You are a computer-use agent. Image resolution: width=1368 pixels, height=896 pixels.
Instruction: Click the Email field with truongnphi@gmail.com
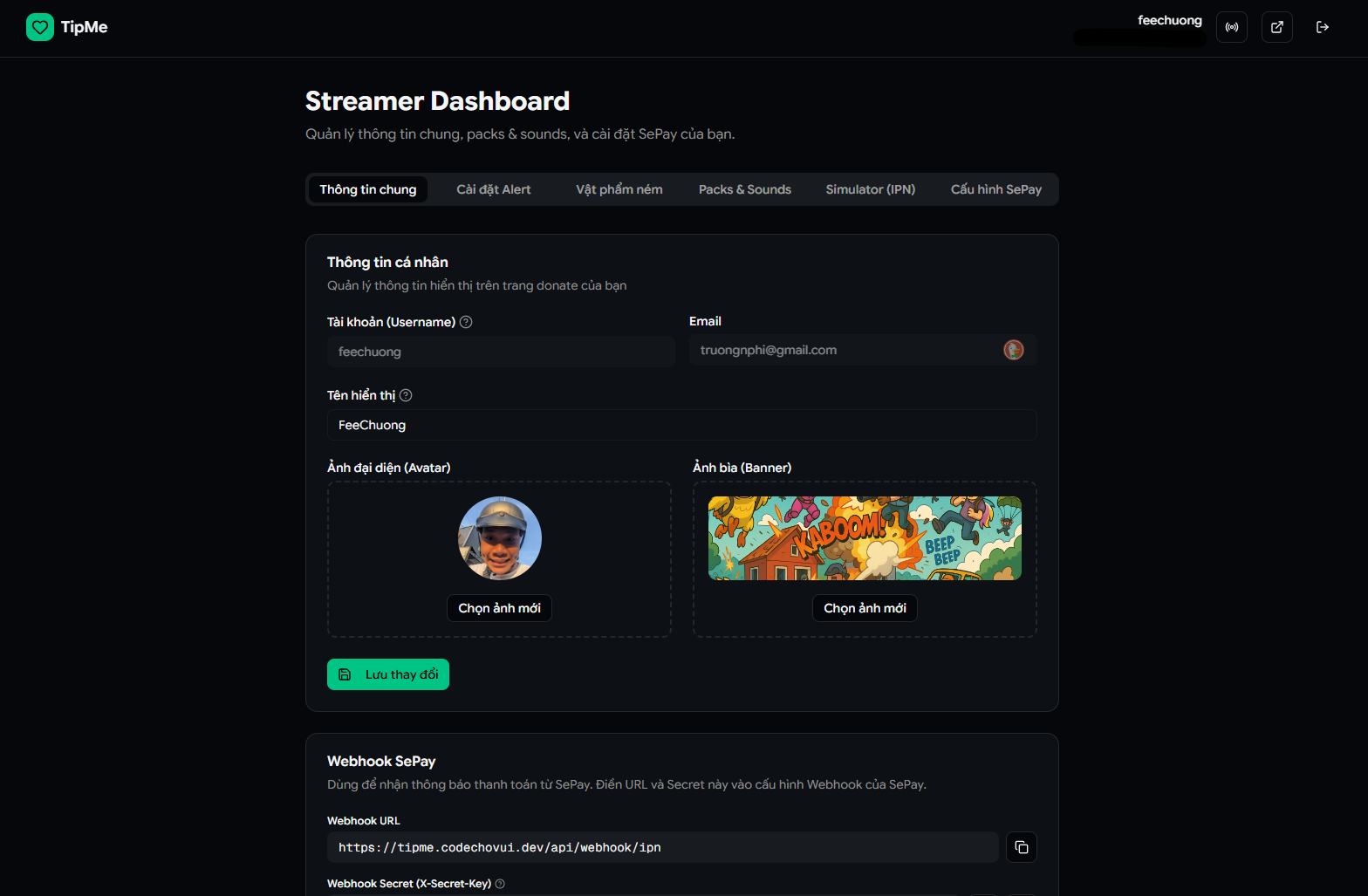(863, 350)
